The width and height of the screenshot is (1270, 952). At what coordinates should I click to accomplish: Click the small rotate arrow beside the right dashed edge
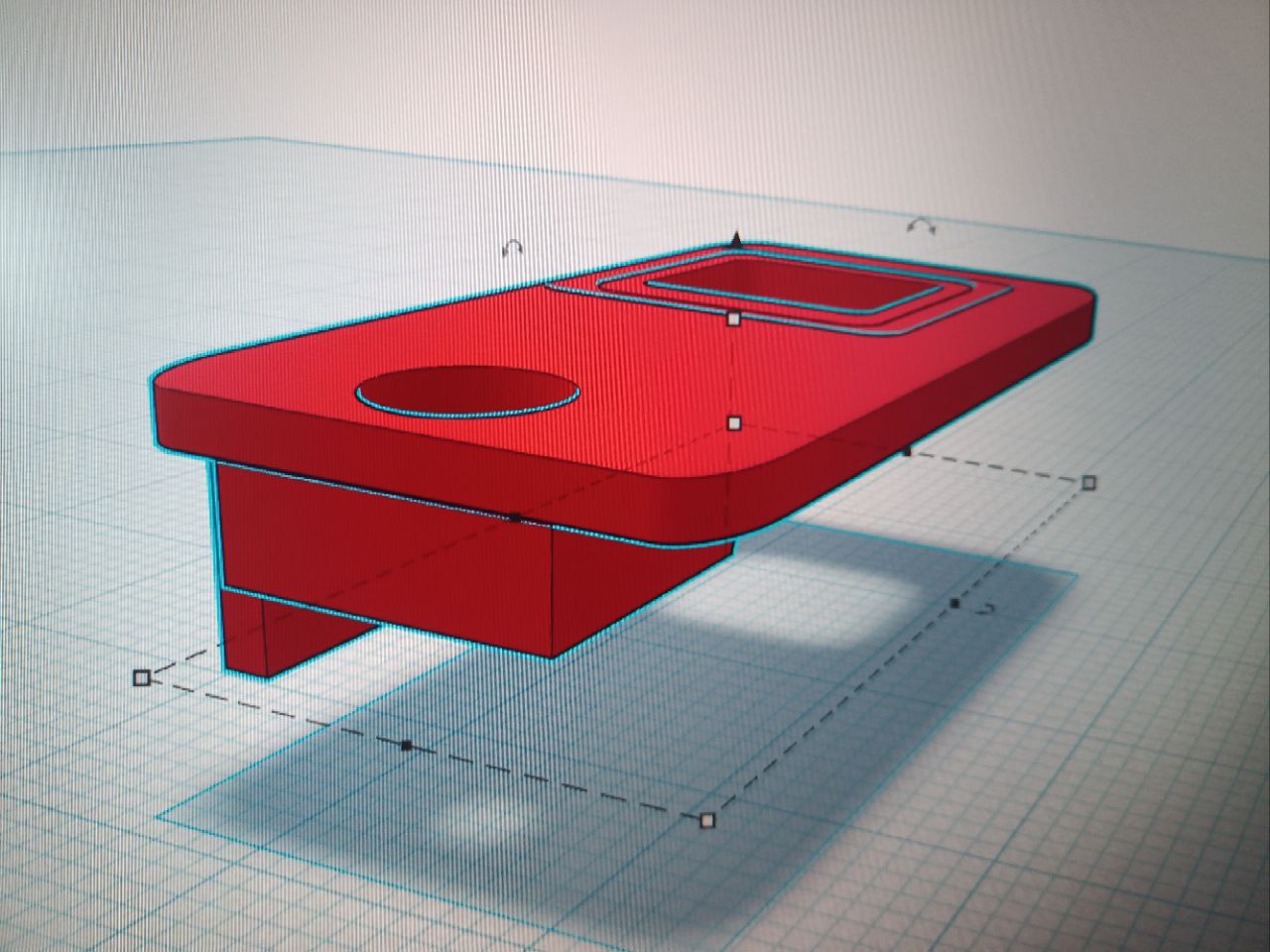[985, 610]
